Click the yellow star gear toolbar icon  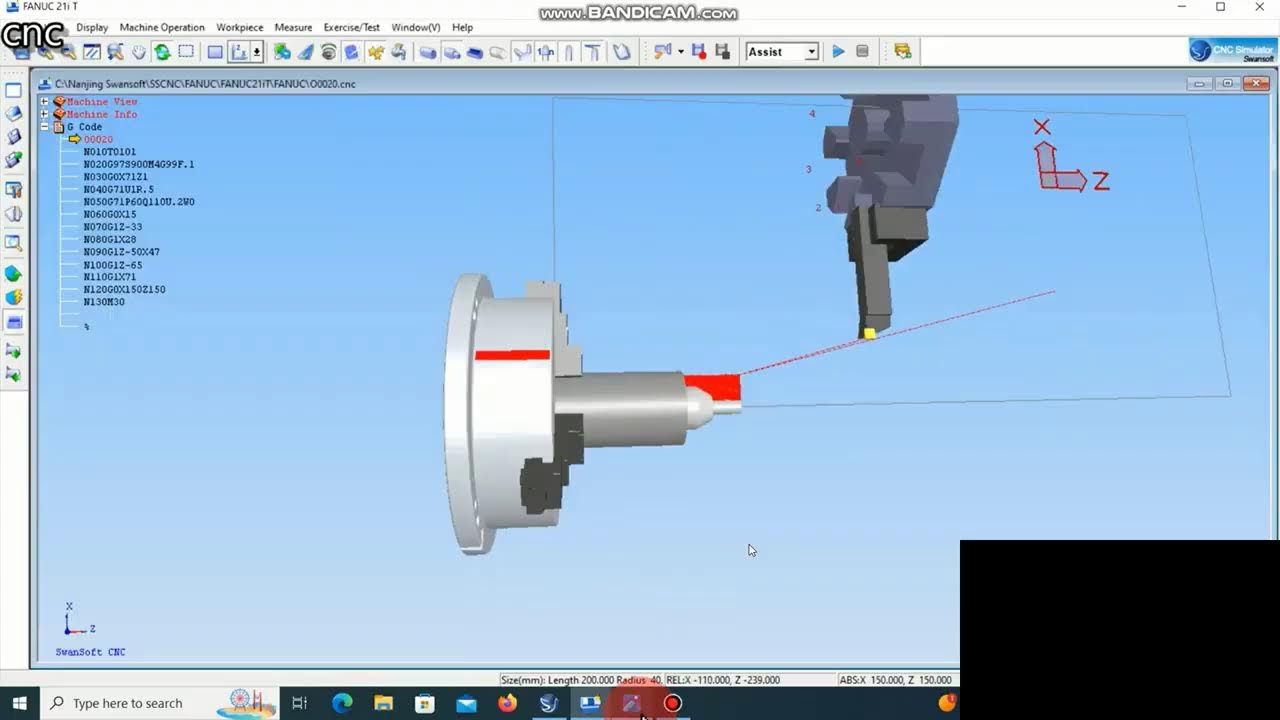376,52
